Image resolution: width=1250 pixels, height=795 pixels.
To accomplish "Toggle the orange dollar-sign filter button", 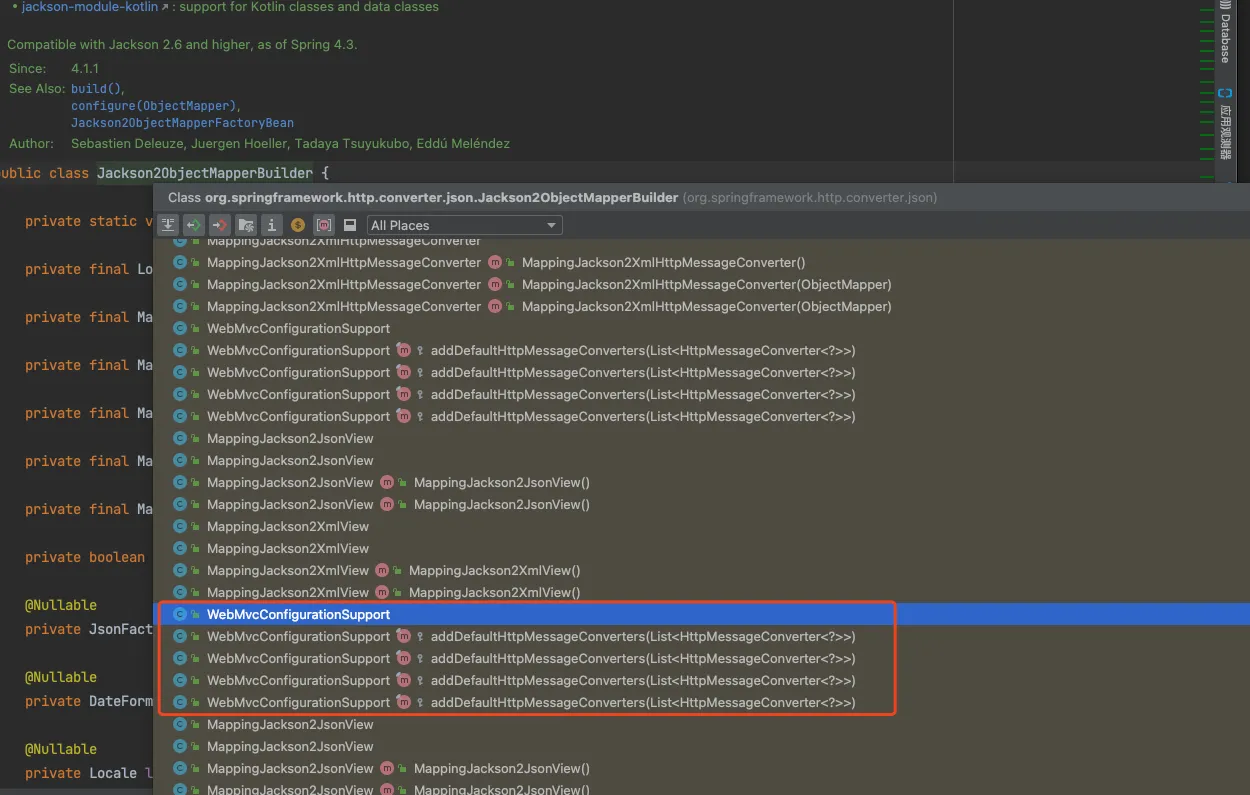I will click(x=297, y=225).
